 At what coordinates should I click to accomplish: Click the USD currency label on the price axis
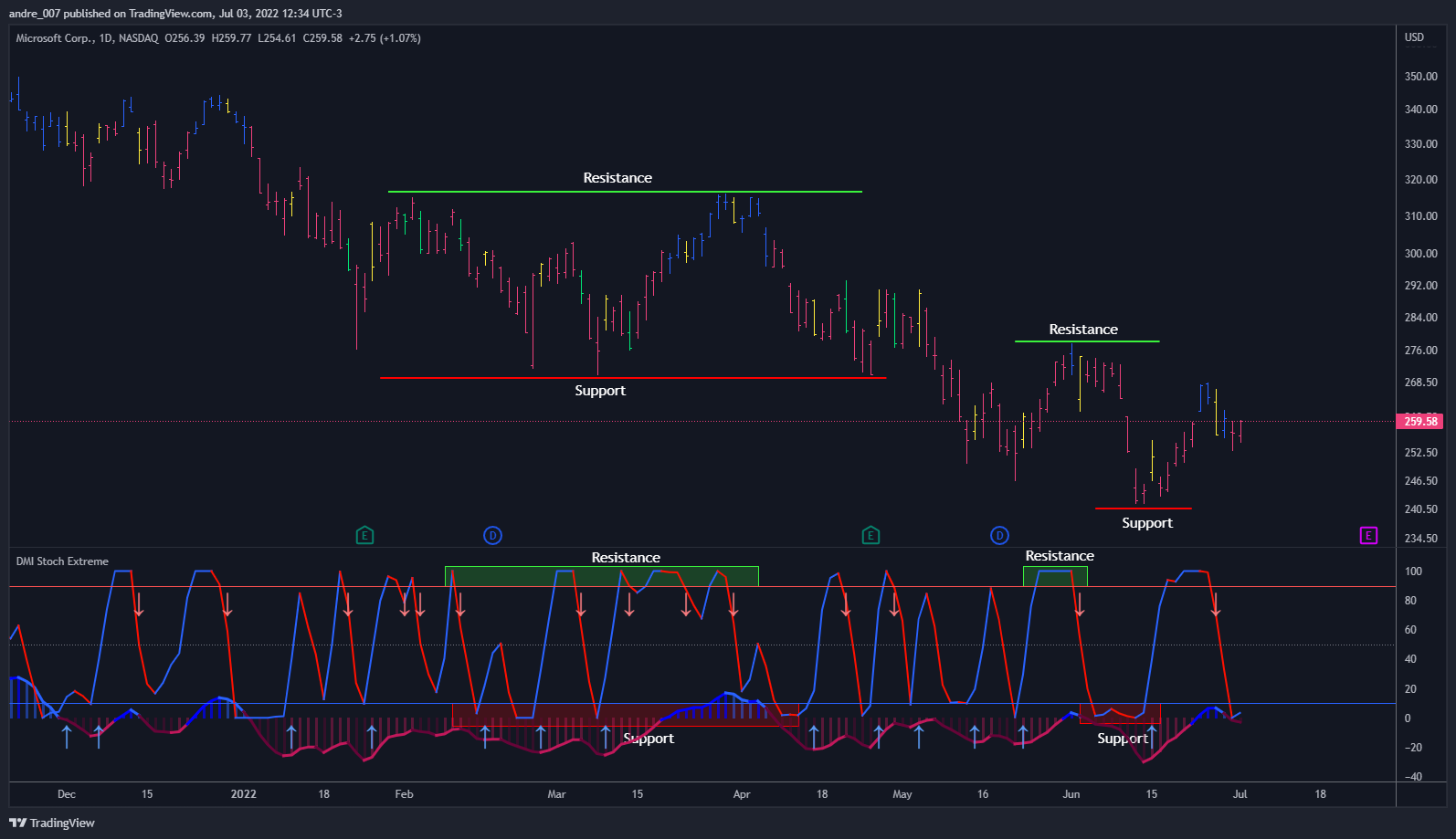pos(1414,37)
